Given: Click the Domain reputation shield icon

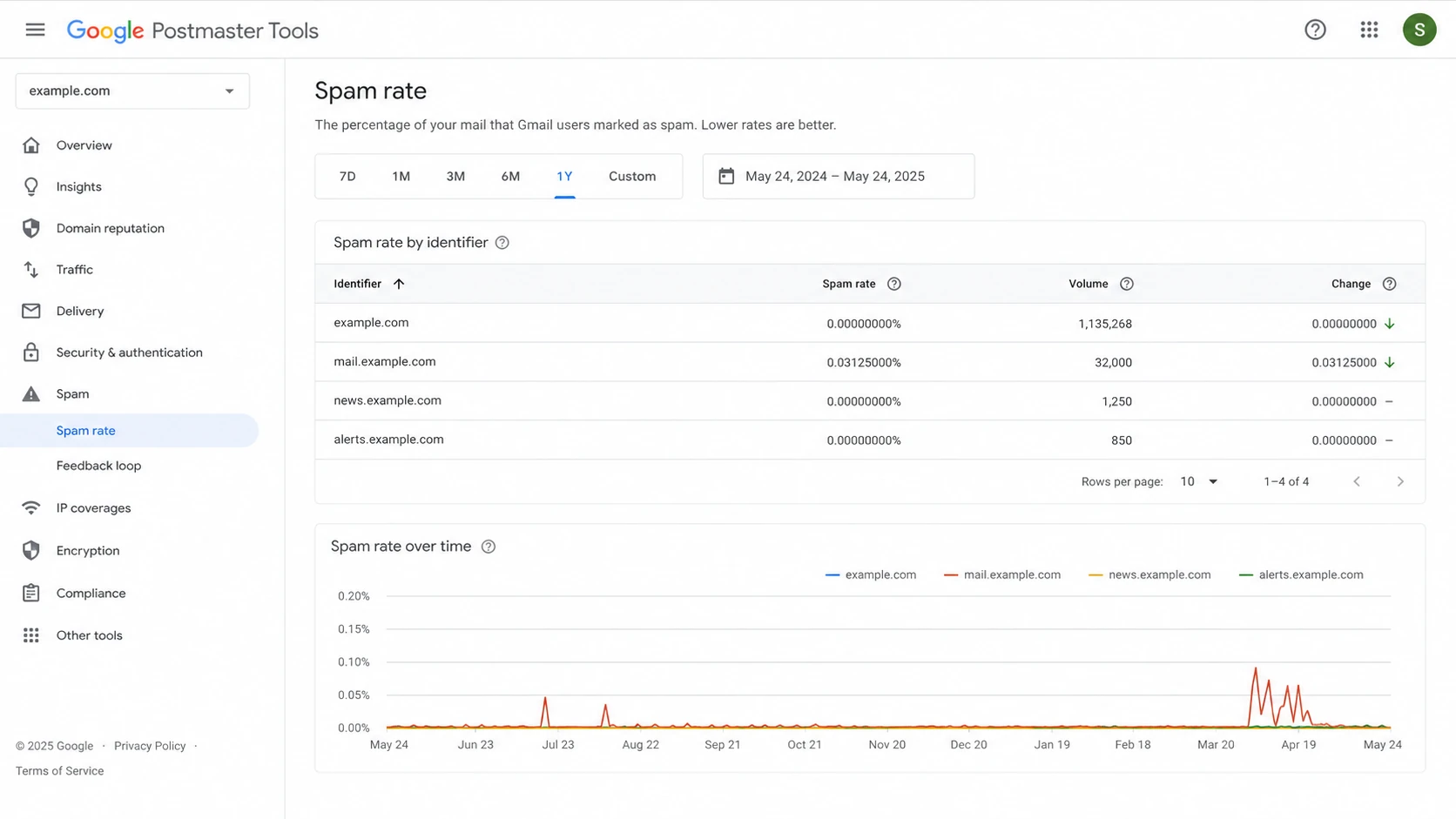Looking at the screenshot, I should 31,228.
